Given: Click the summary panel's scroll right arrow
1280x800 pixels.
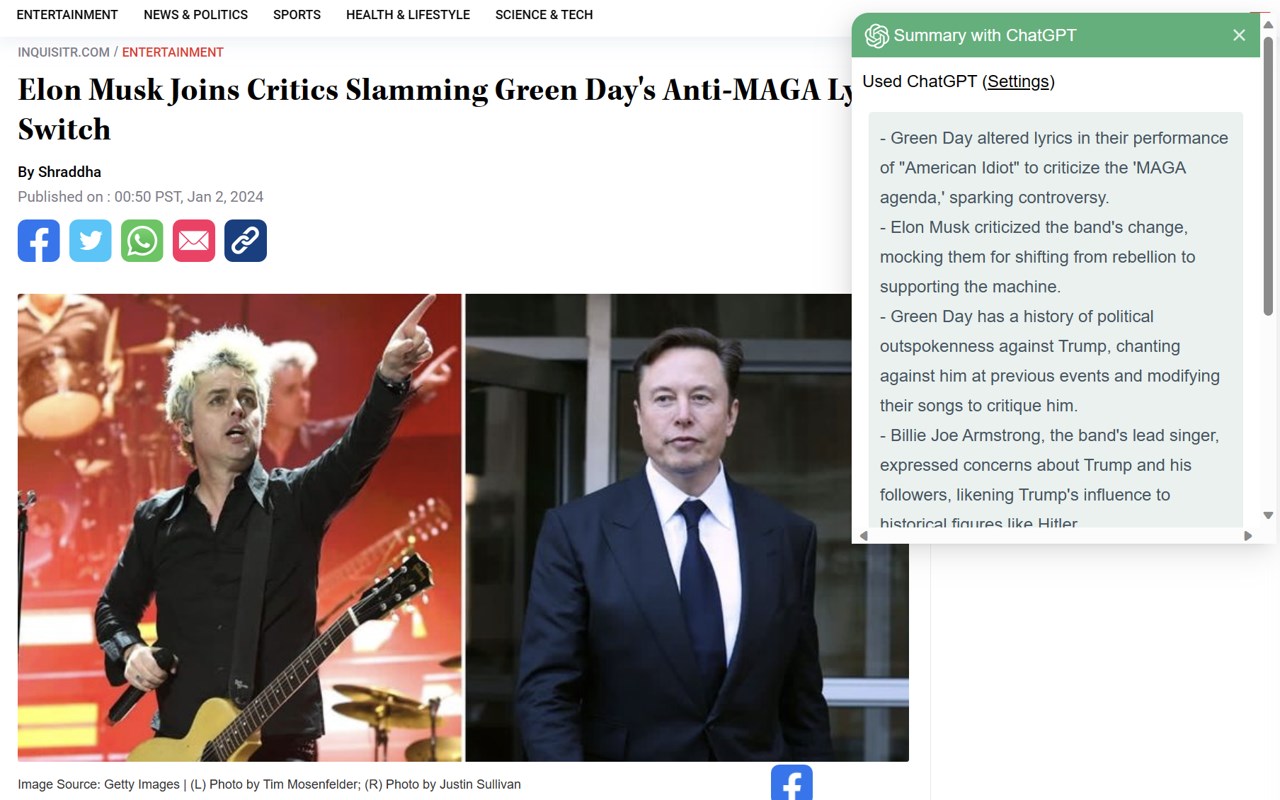Looking at the screenshot, I should point(1248,536).
